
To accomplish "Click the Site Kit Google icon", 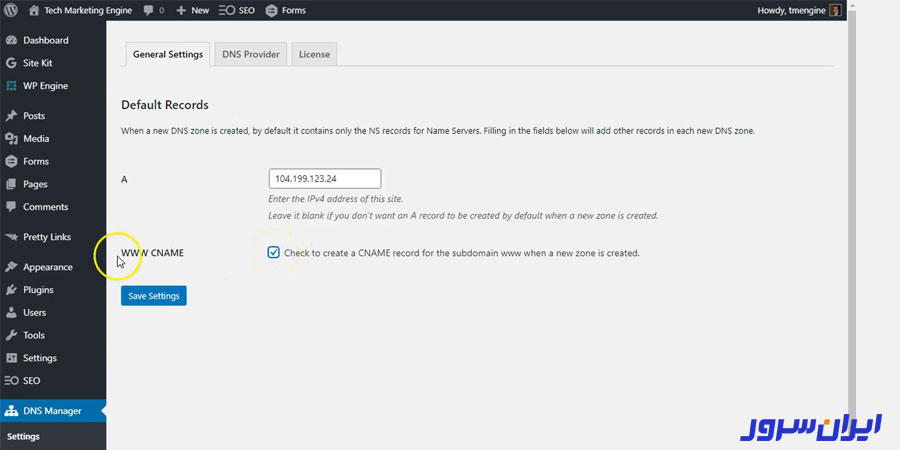I will (11, 63).
